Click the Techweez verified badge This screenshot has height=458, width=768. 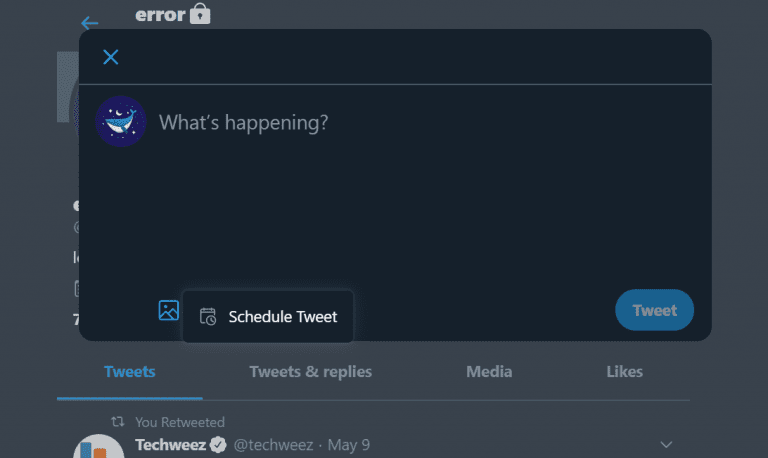218,445
